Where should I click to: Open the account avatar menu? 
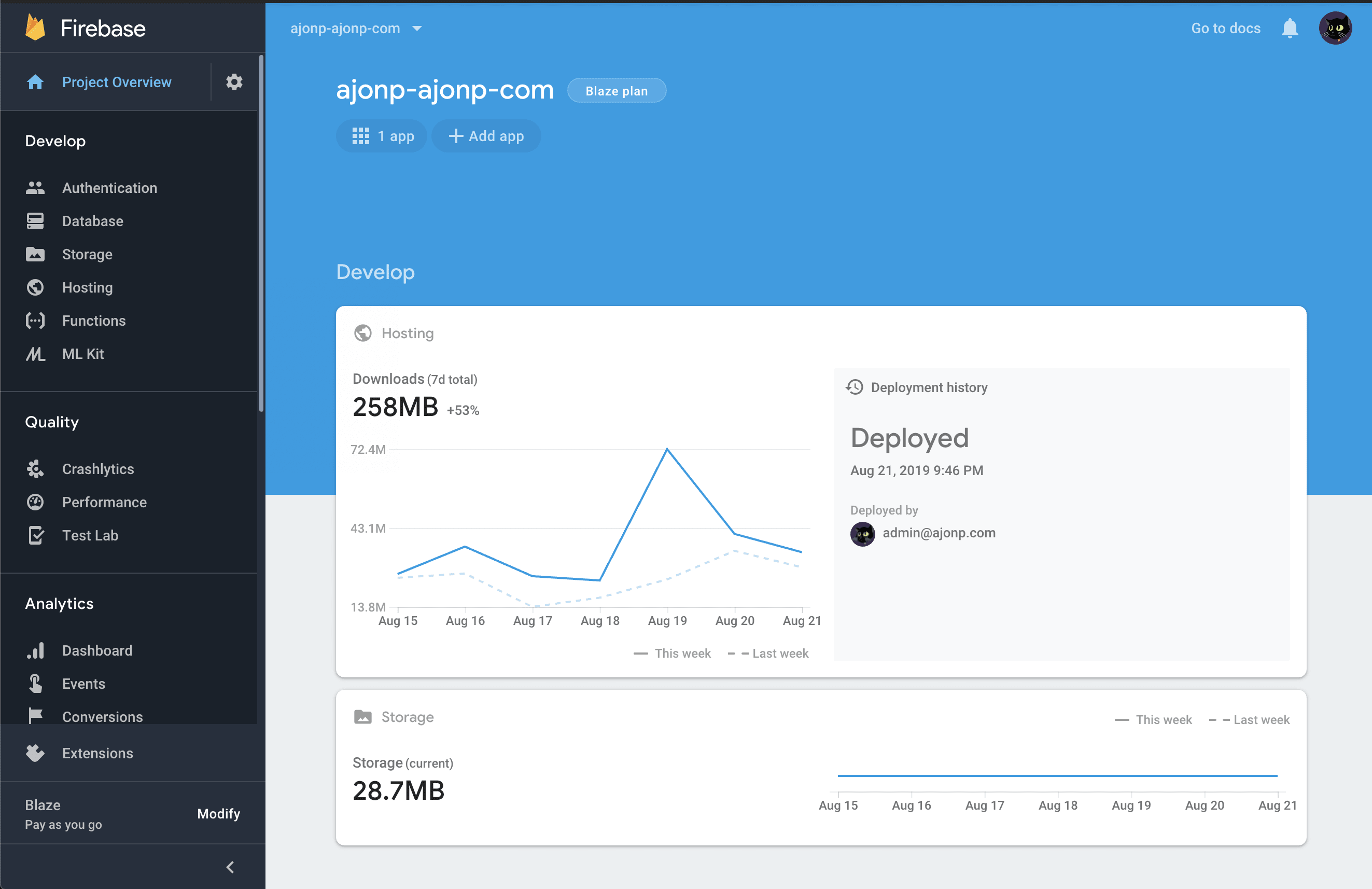[x=1335, y=28]
